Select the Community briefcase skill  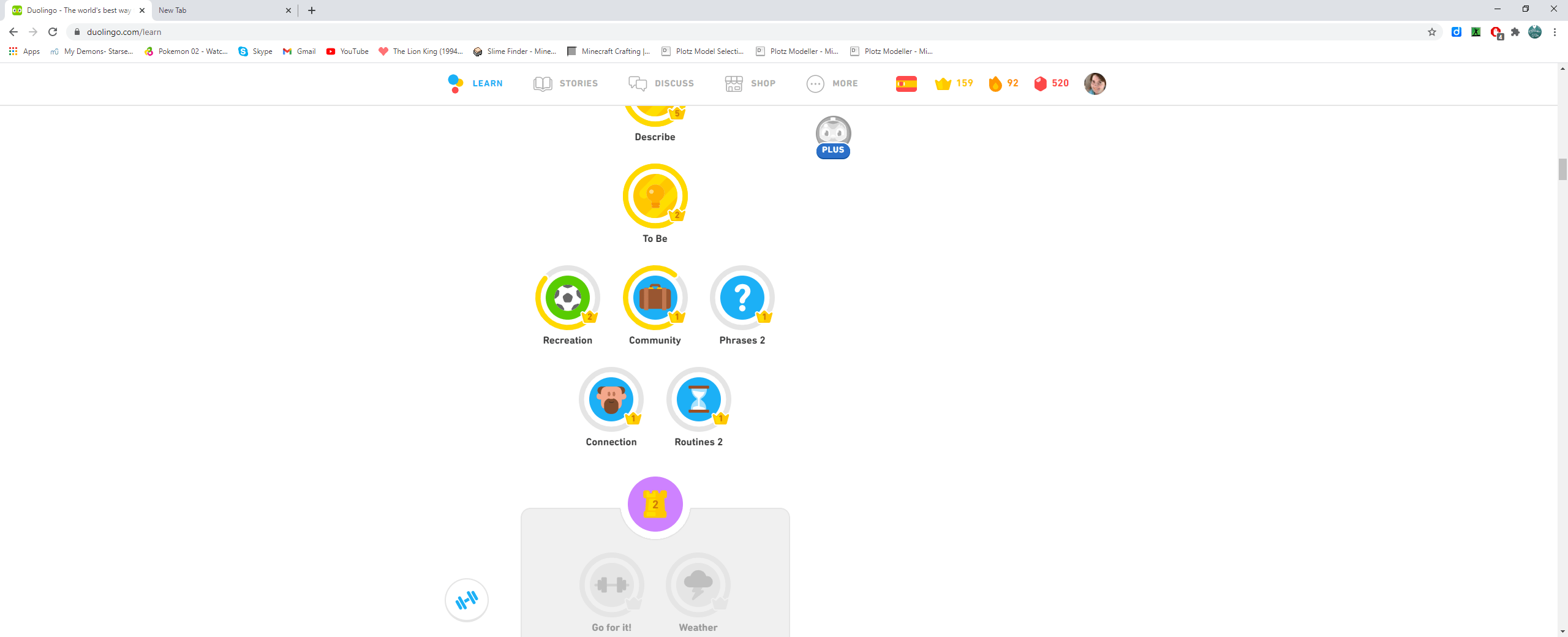click(x=655, y=298)
